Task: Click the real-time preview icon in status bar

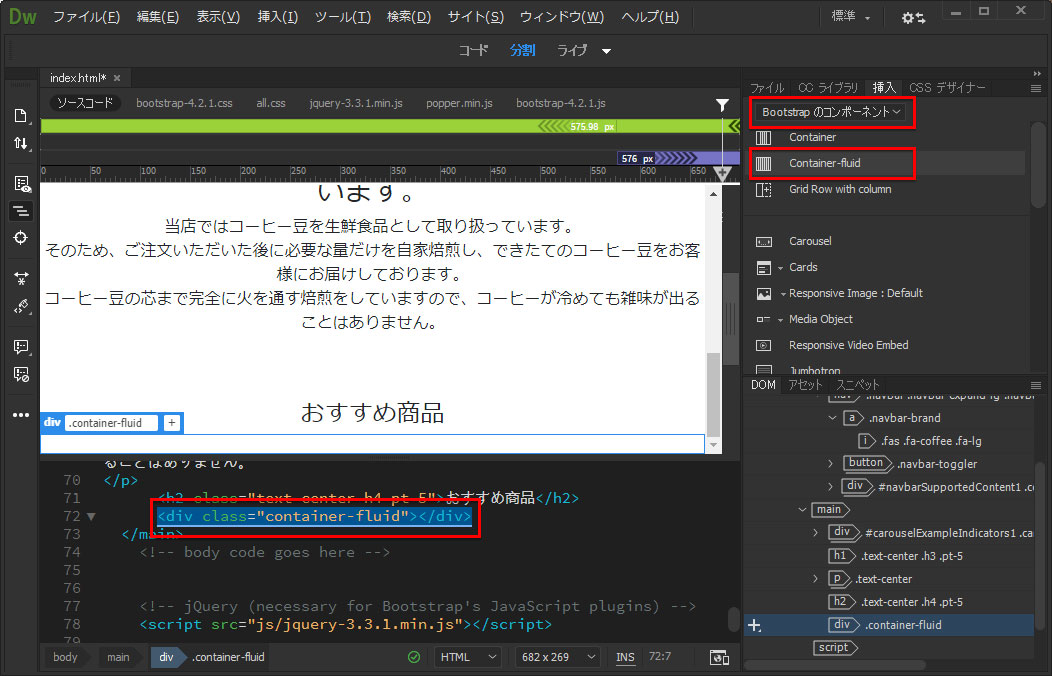Action: (718, 657)
